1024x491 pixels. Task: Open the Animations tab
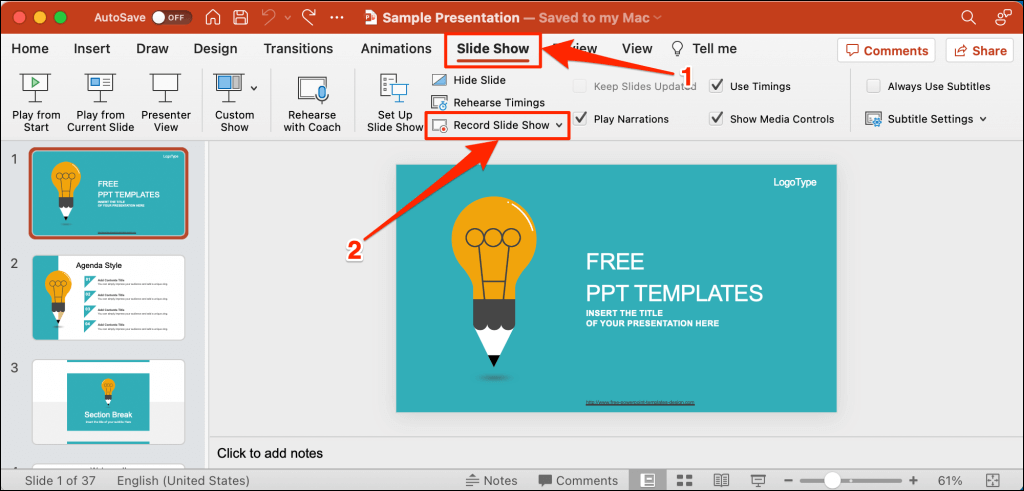396,48
